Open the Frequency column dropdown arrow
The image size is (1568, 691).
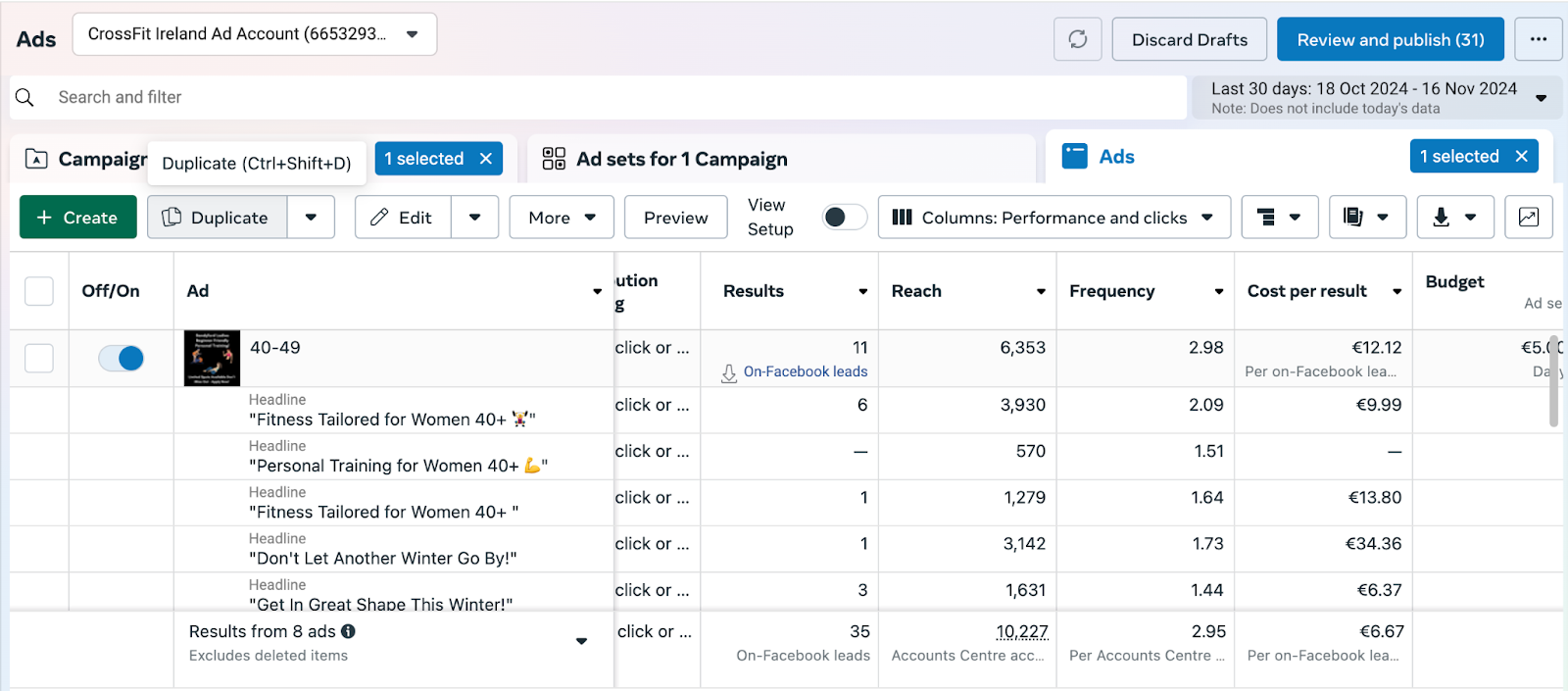(x=1219, y=291)
